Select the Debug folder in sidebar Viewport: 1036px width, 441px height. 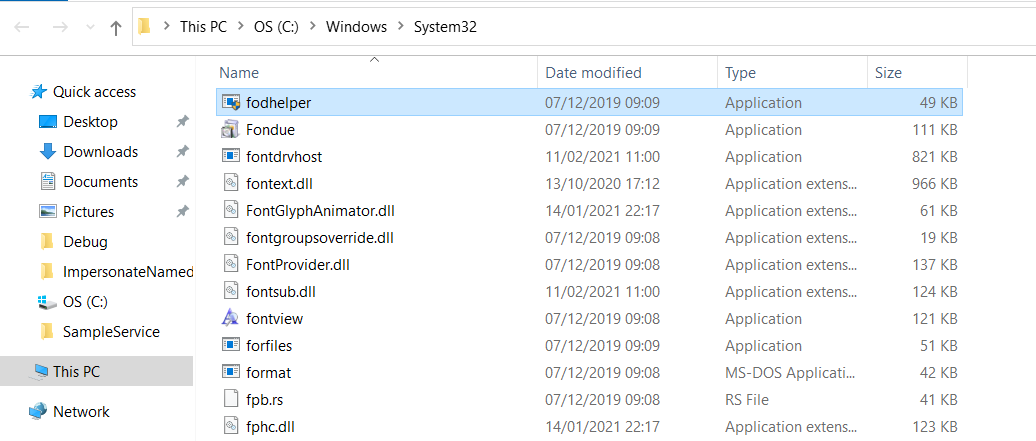pyautogui.click(x=85, y=241)
